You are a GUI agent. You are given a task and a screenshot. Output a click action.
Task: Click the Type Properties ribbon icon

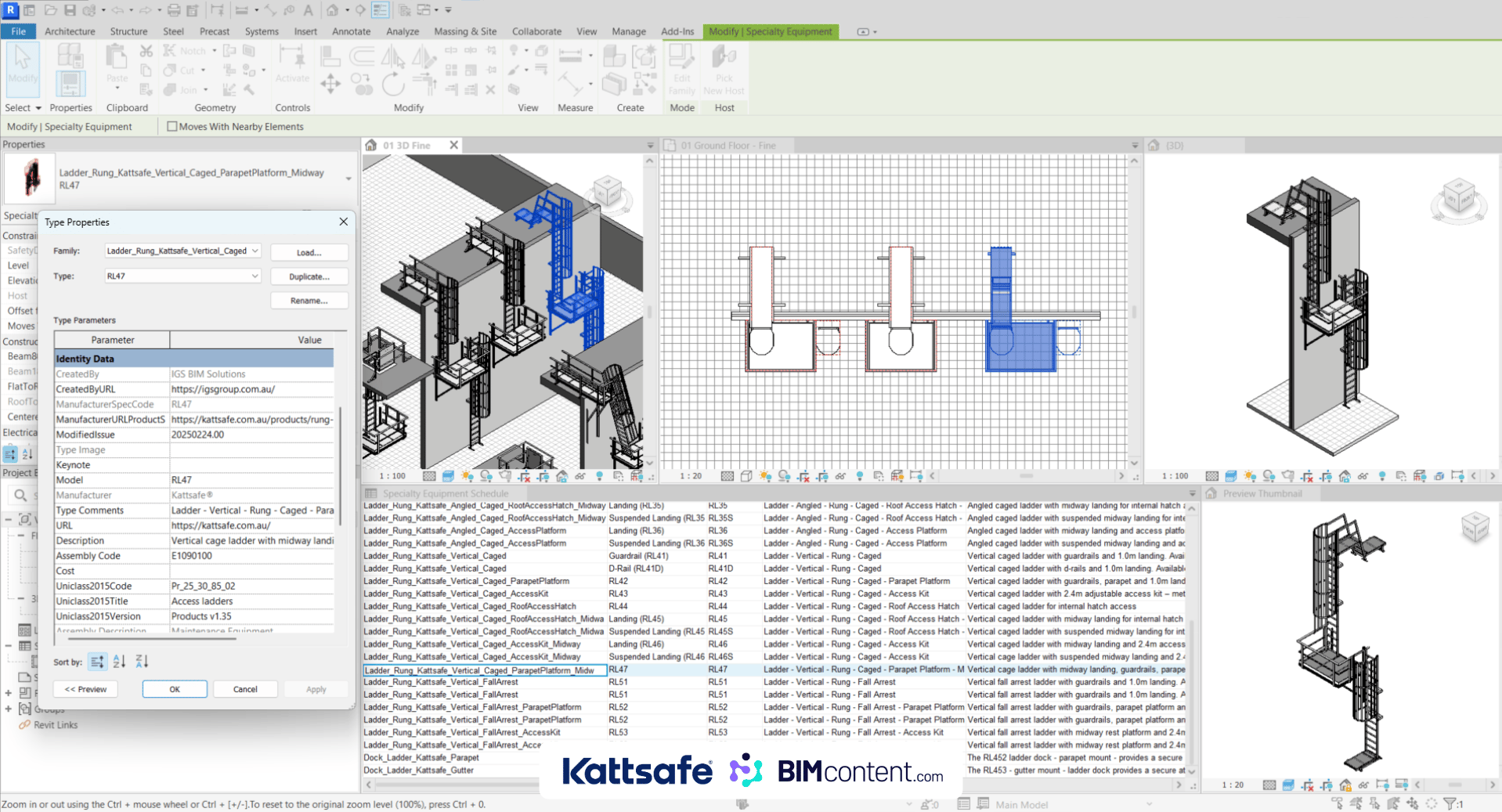pyautogui.click(x=70, y=56)
